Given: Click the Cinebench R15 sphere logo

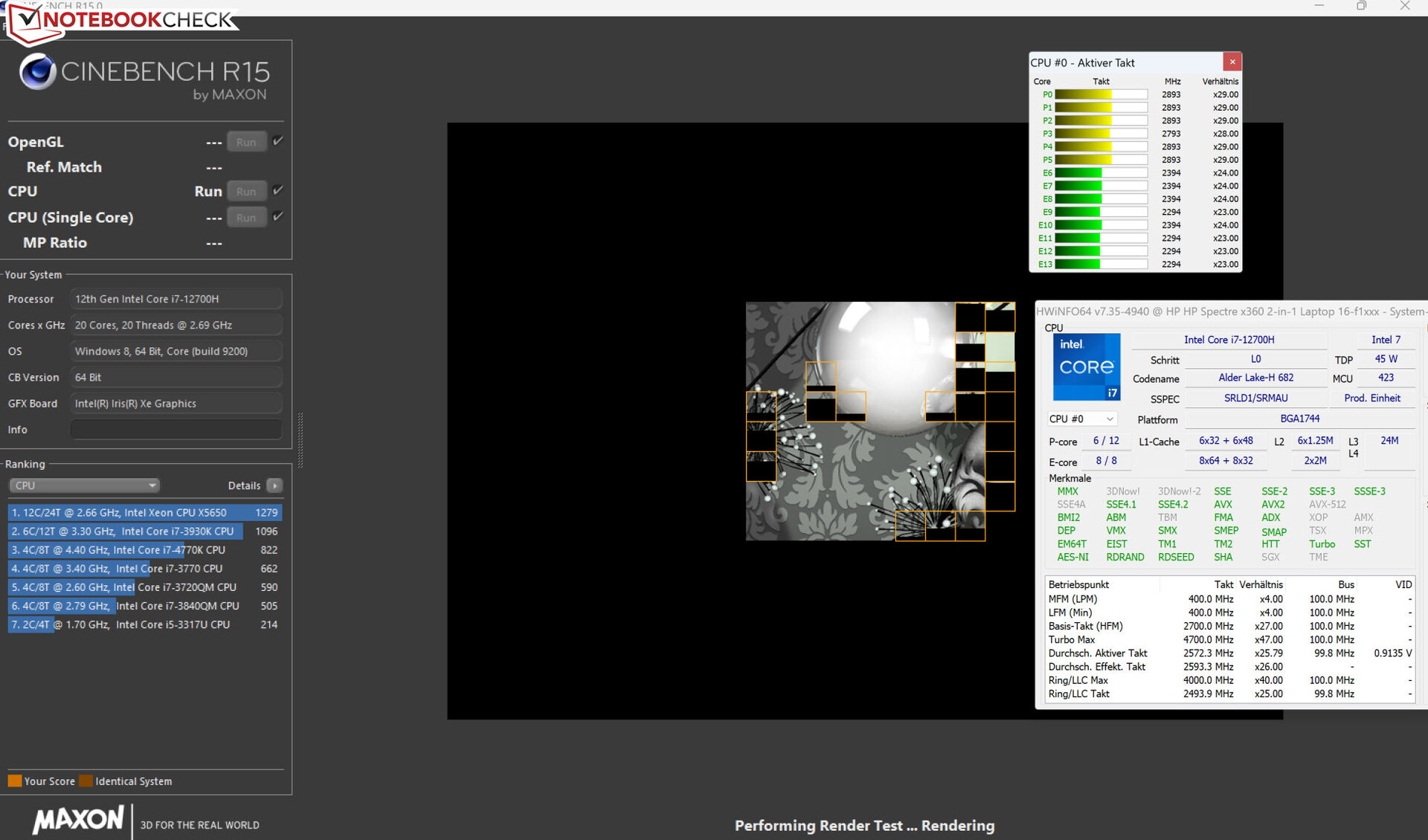Looking at the screenshot, I should [37, 72].
